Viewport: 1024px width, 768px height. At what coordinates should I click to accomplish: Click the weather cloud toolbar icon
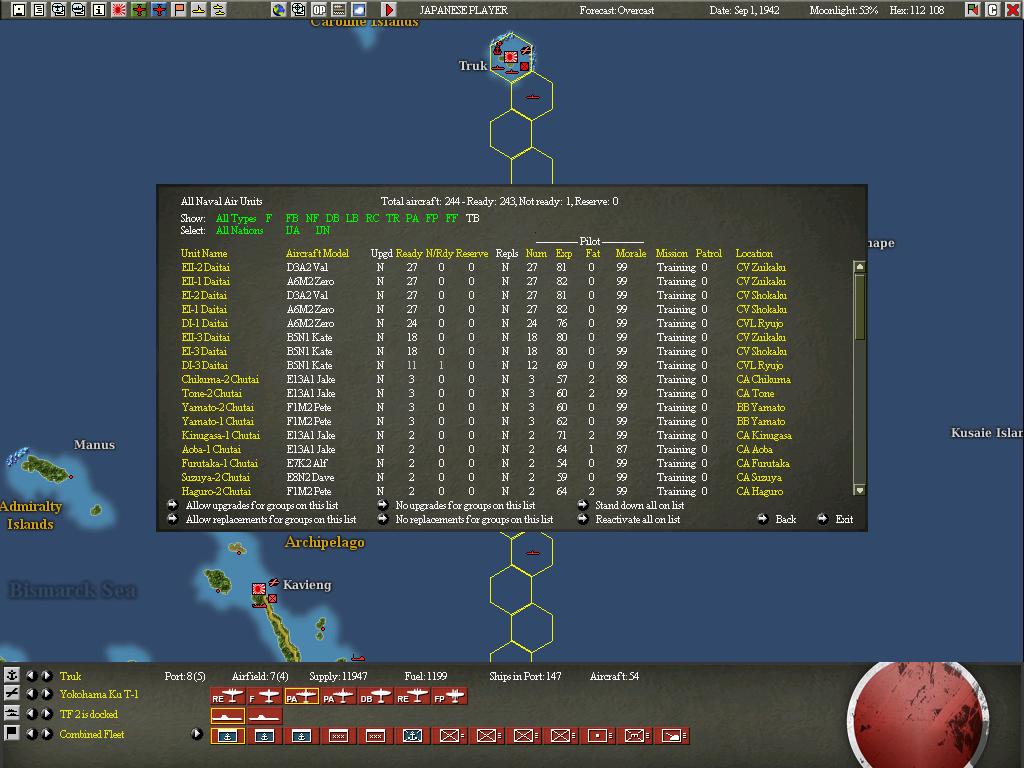pos(359,9)
